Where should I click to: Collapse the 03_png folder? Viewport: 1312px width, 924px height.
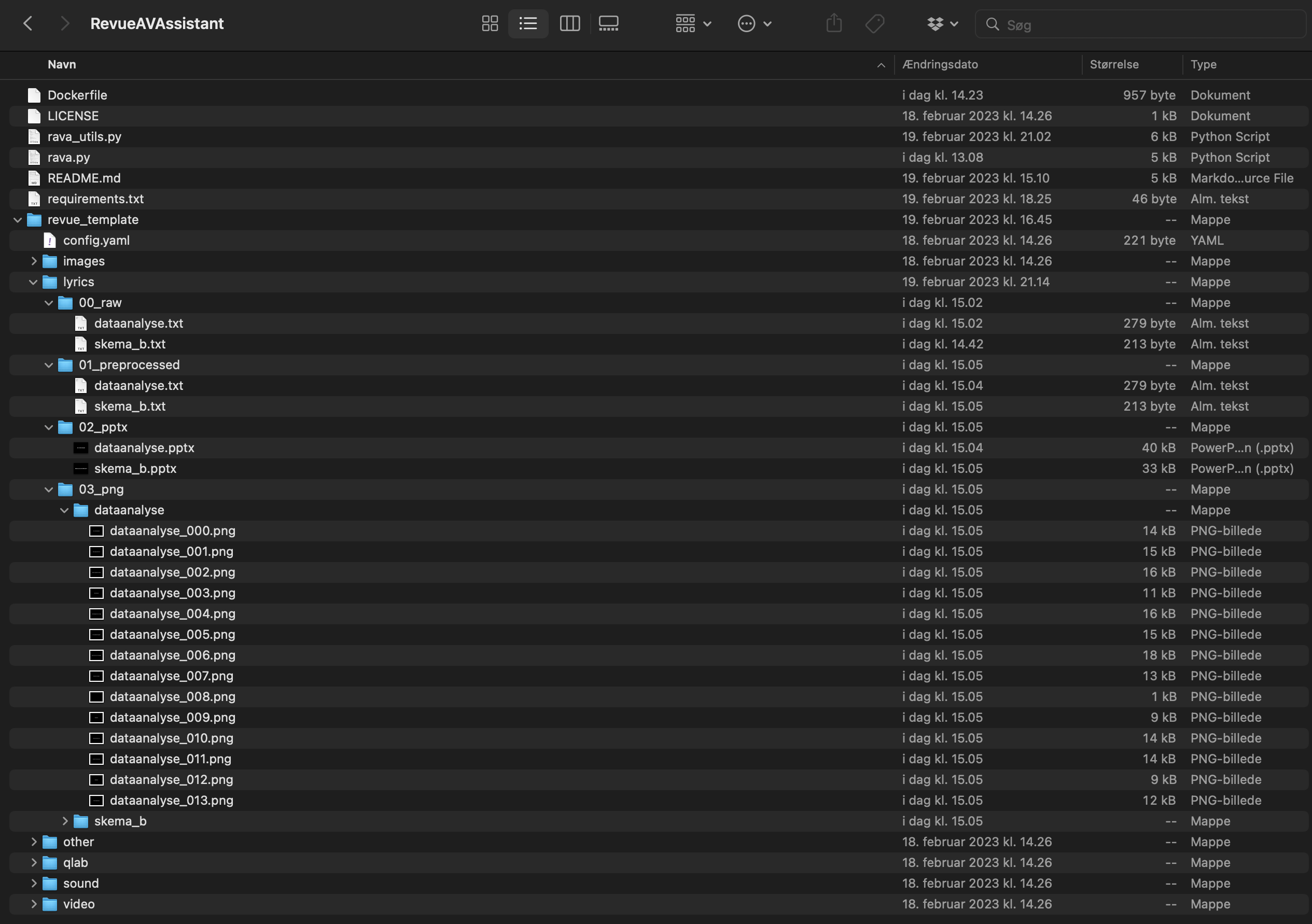click(x=49, y=489)
